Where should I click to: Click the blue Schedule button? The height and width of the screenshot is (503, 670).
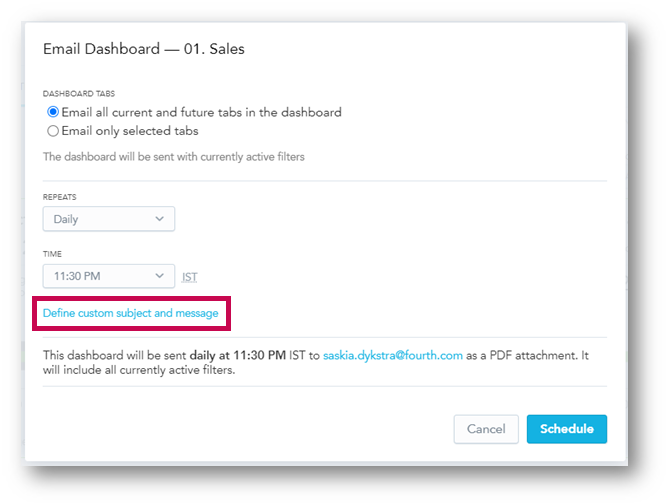(x=567, y=429)
